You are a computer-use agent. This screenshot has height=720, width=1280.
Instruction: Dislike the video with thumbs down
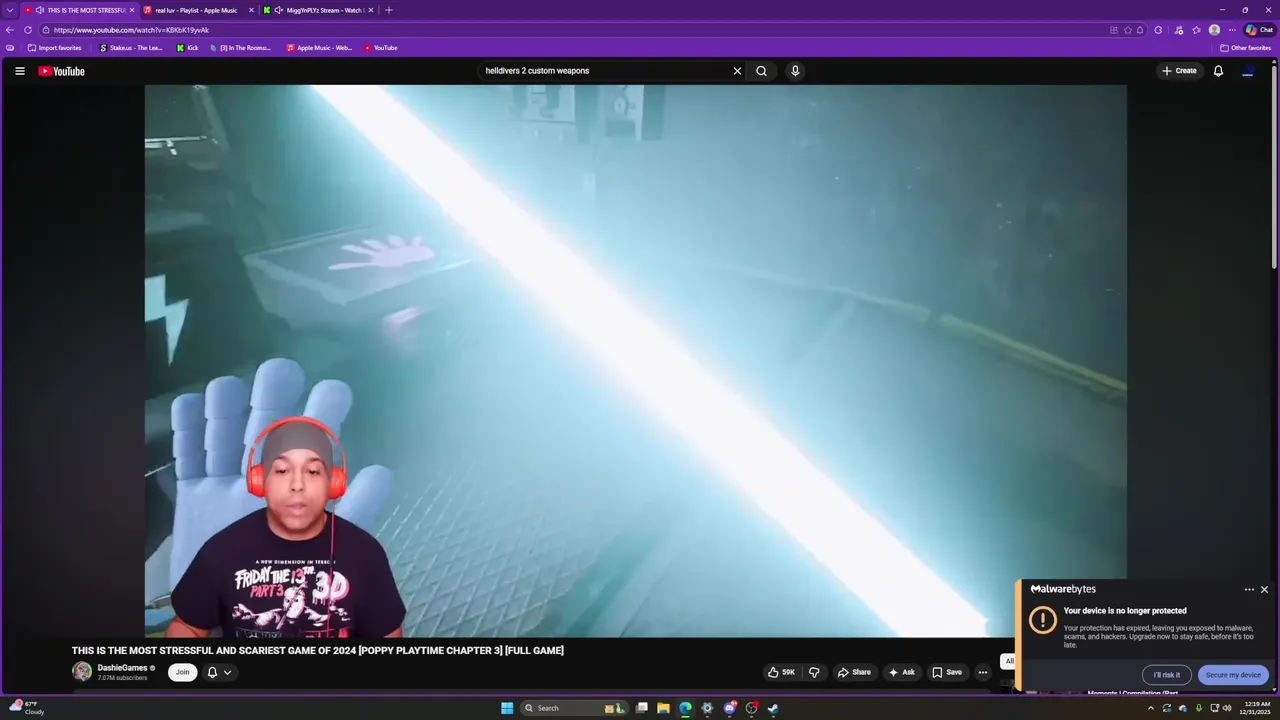coord(813,672)
